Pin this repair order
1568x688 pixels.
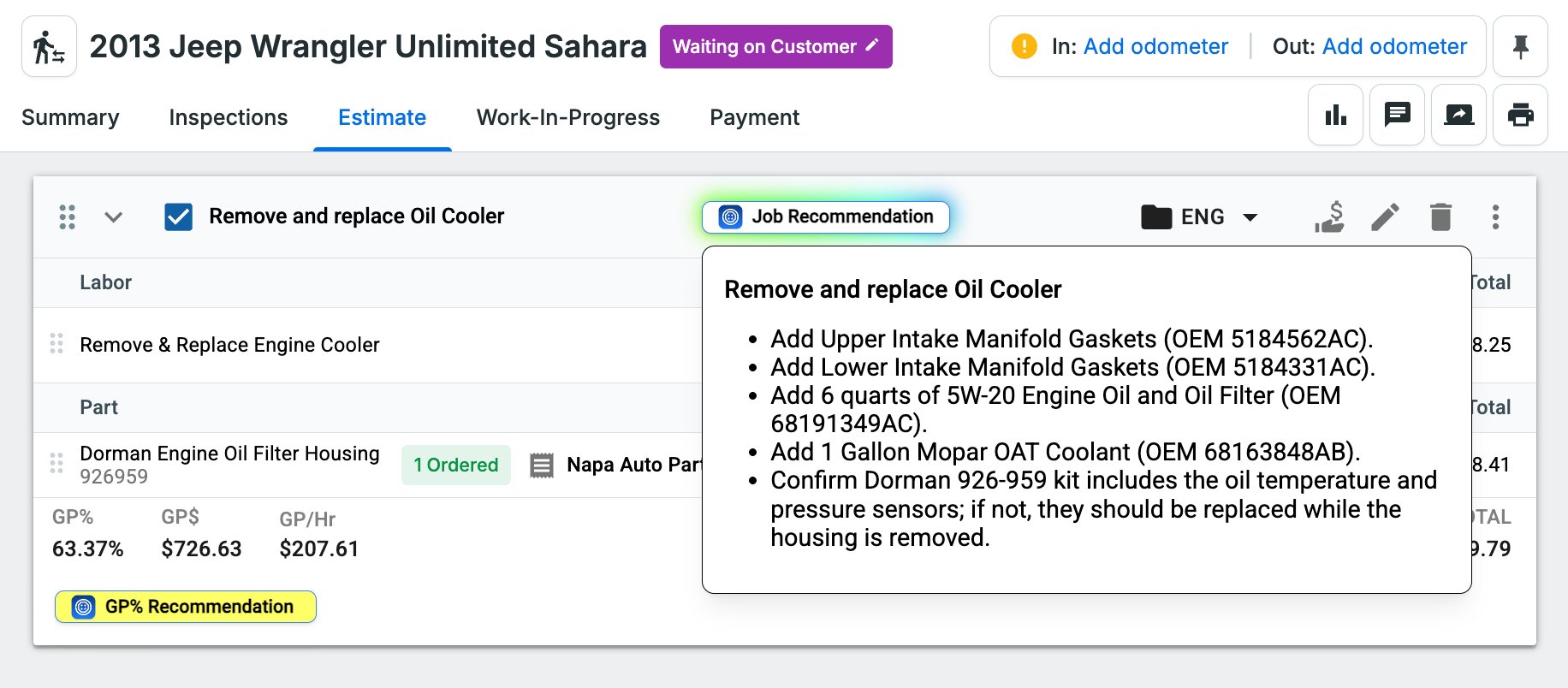[x=1520, y=47]
